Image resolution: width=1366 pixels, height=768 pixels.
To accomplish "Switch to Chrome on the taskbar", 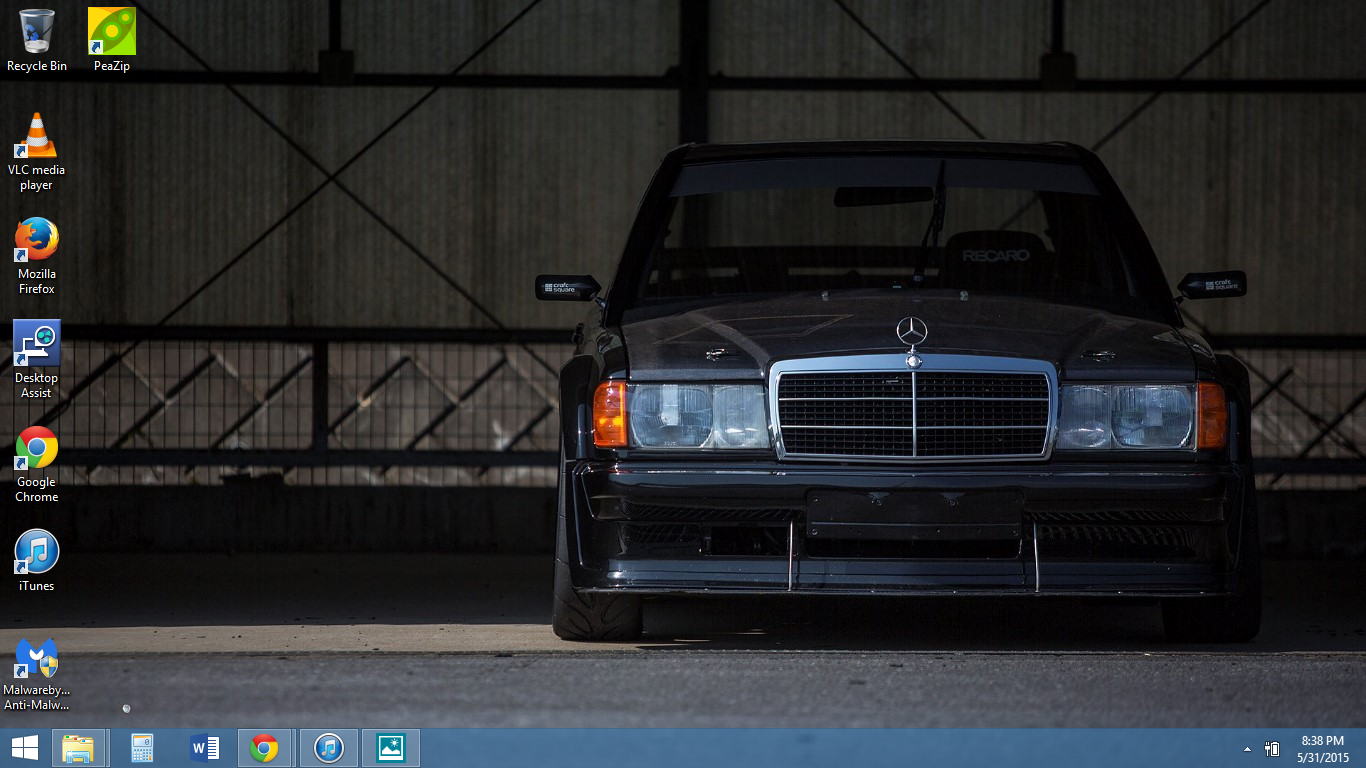I will tap(265, 748).
